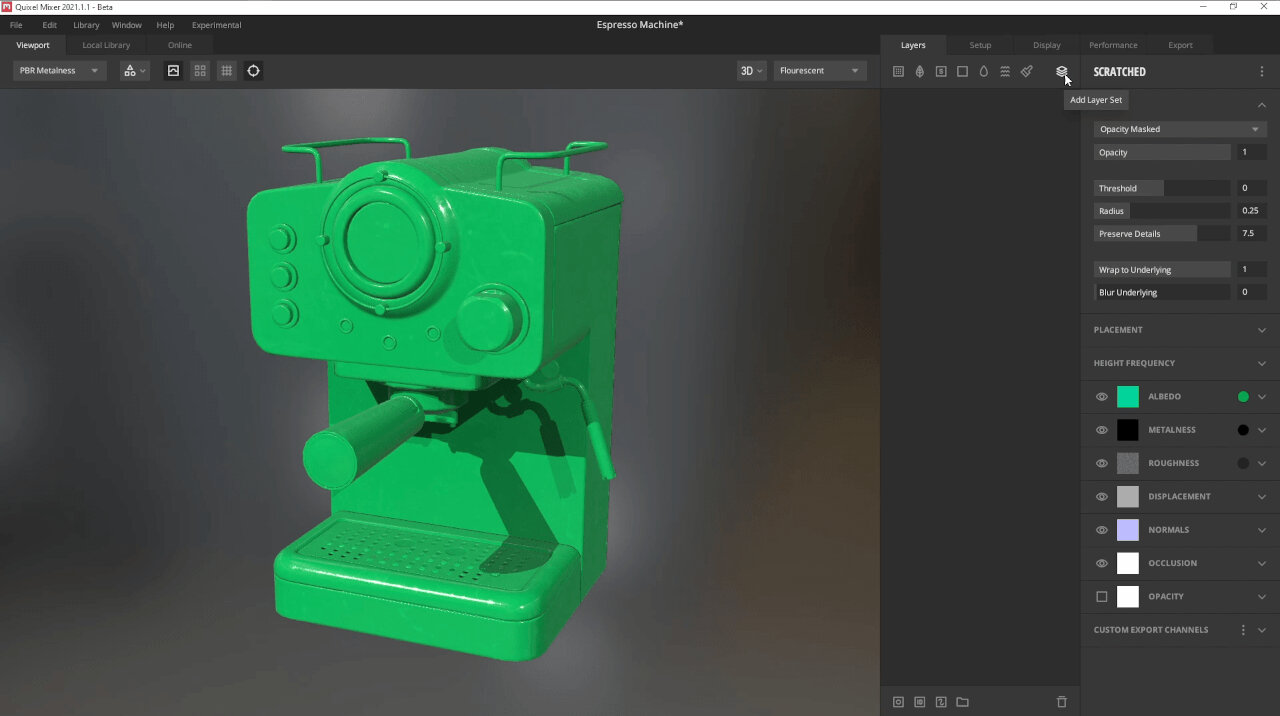Viewport: 1280px width, 716px height.
Task: Select the Local Library tab
Action: [x=106, y=45]
